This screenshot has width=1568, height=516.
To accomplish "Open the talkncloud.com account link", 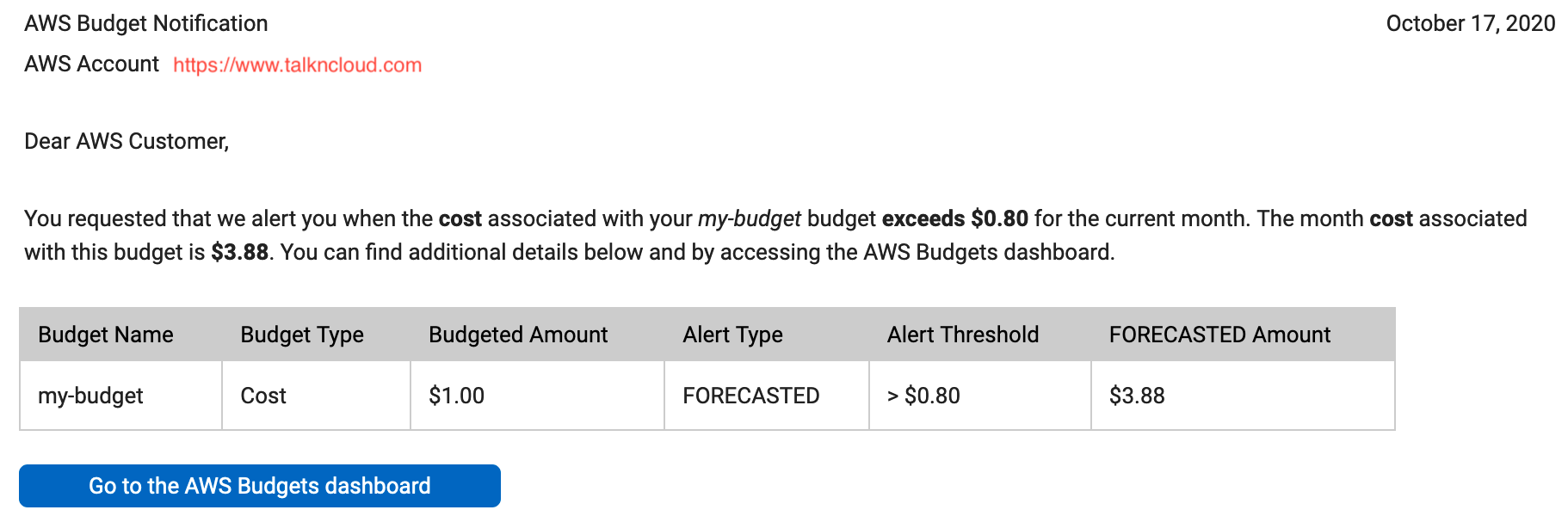I will click(x=297, y=65).
